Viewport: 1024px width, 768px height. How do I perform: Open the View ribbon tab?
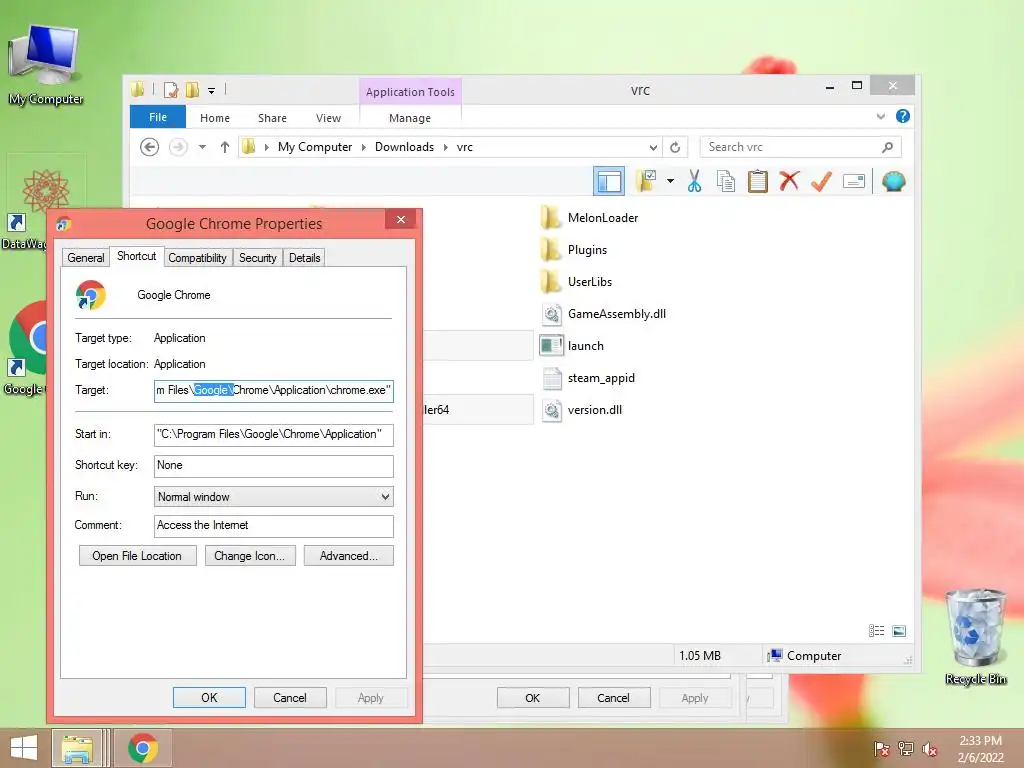click(x=328, y=118)
